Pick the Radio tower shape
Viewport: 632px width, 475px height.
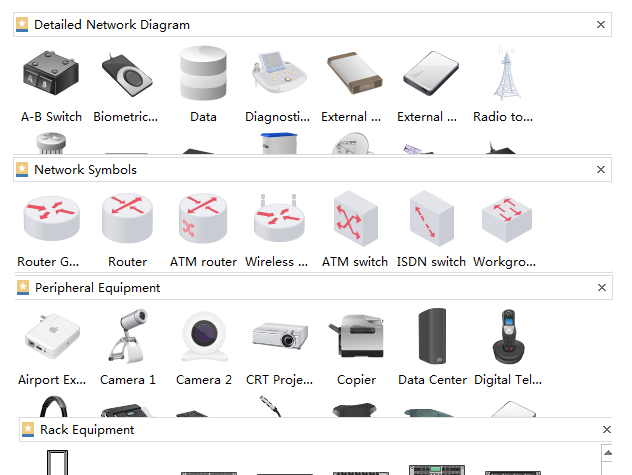507,73
